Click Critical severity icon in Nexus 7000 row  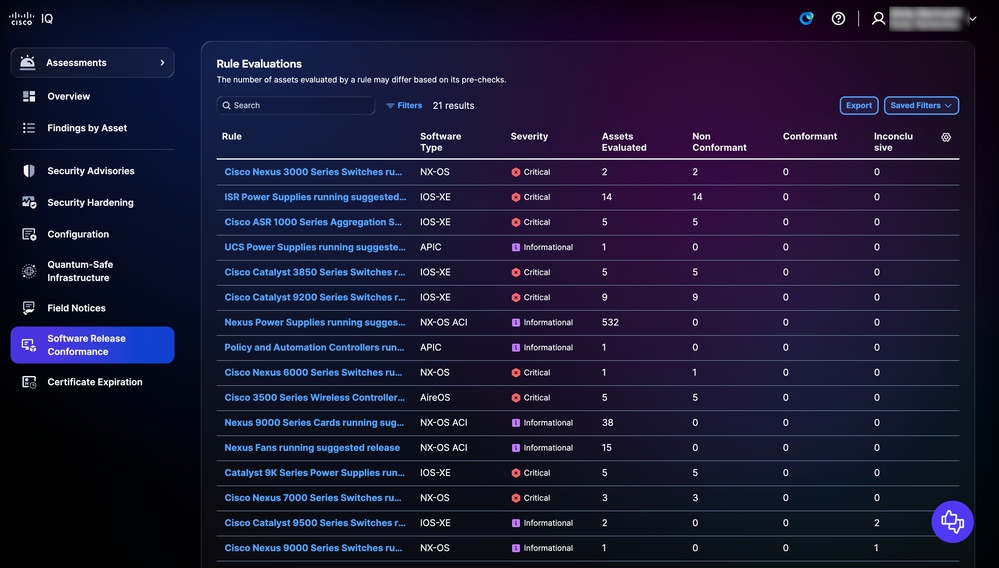tap(516, 498)
